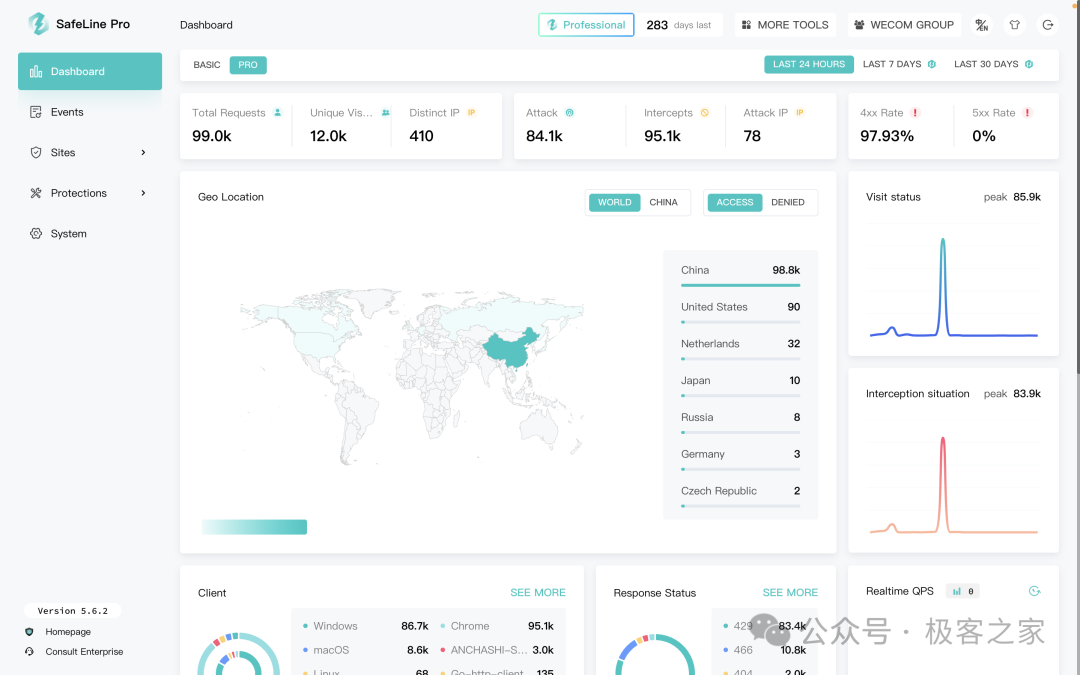The width and height of the screenshot is (1080, 675).
Task: Click the Realtime QPS refresh clock icon
Action: coord(1035,591)
